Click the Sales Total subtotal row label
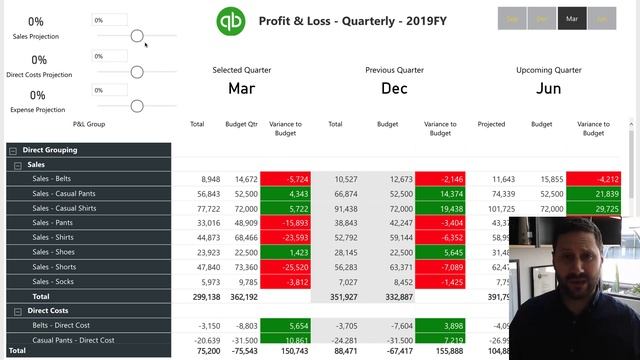Image resolution: width=640 pixels, height=360 pixels. coord(41,296)
